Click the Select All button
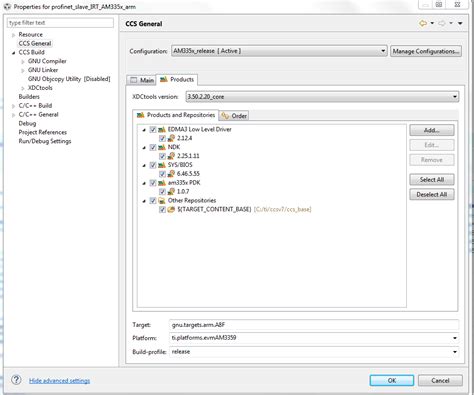 432,179
